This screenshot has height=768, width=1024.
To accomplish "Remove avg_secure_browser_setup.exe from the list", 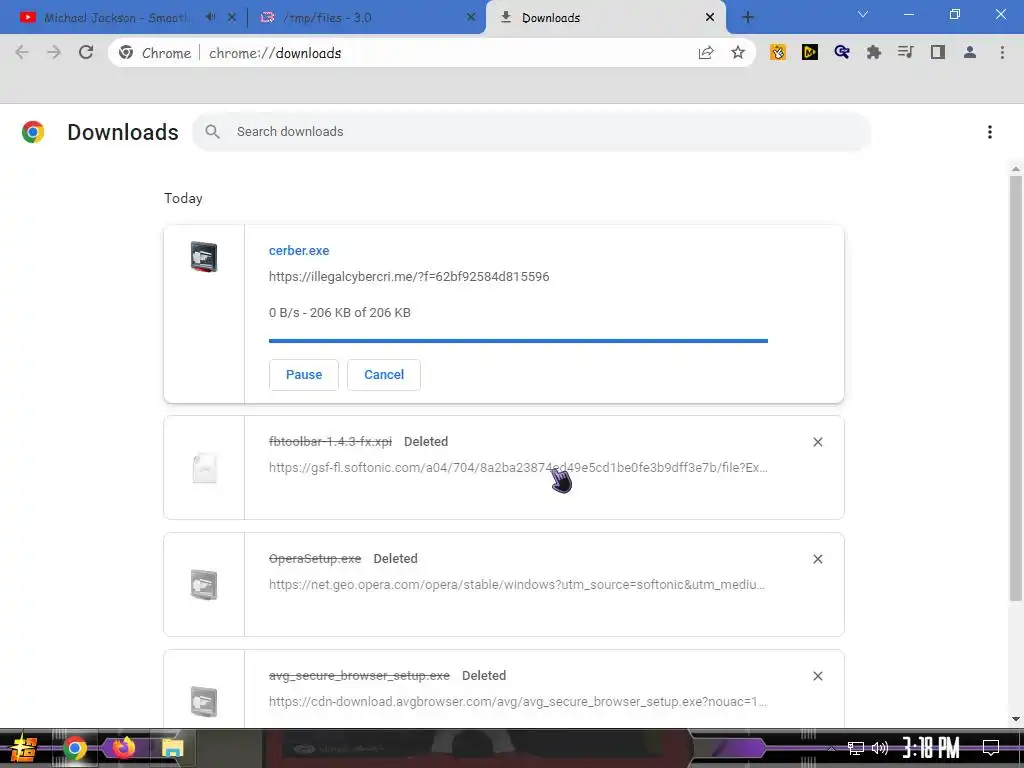I will pyautogui.click(x=818, y=676).
